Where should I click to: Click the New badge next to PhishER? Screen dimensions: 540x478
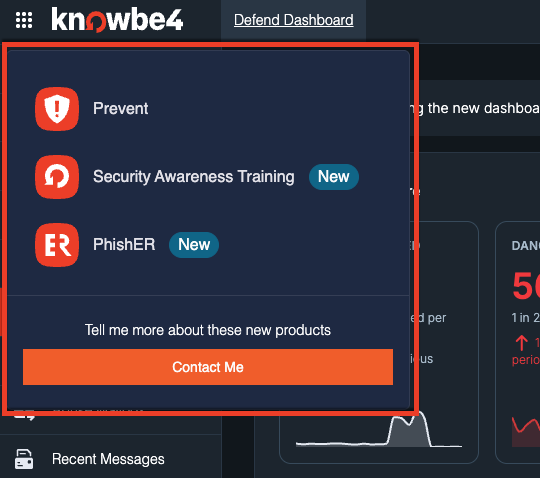[194, 245]
